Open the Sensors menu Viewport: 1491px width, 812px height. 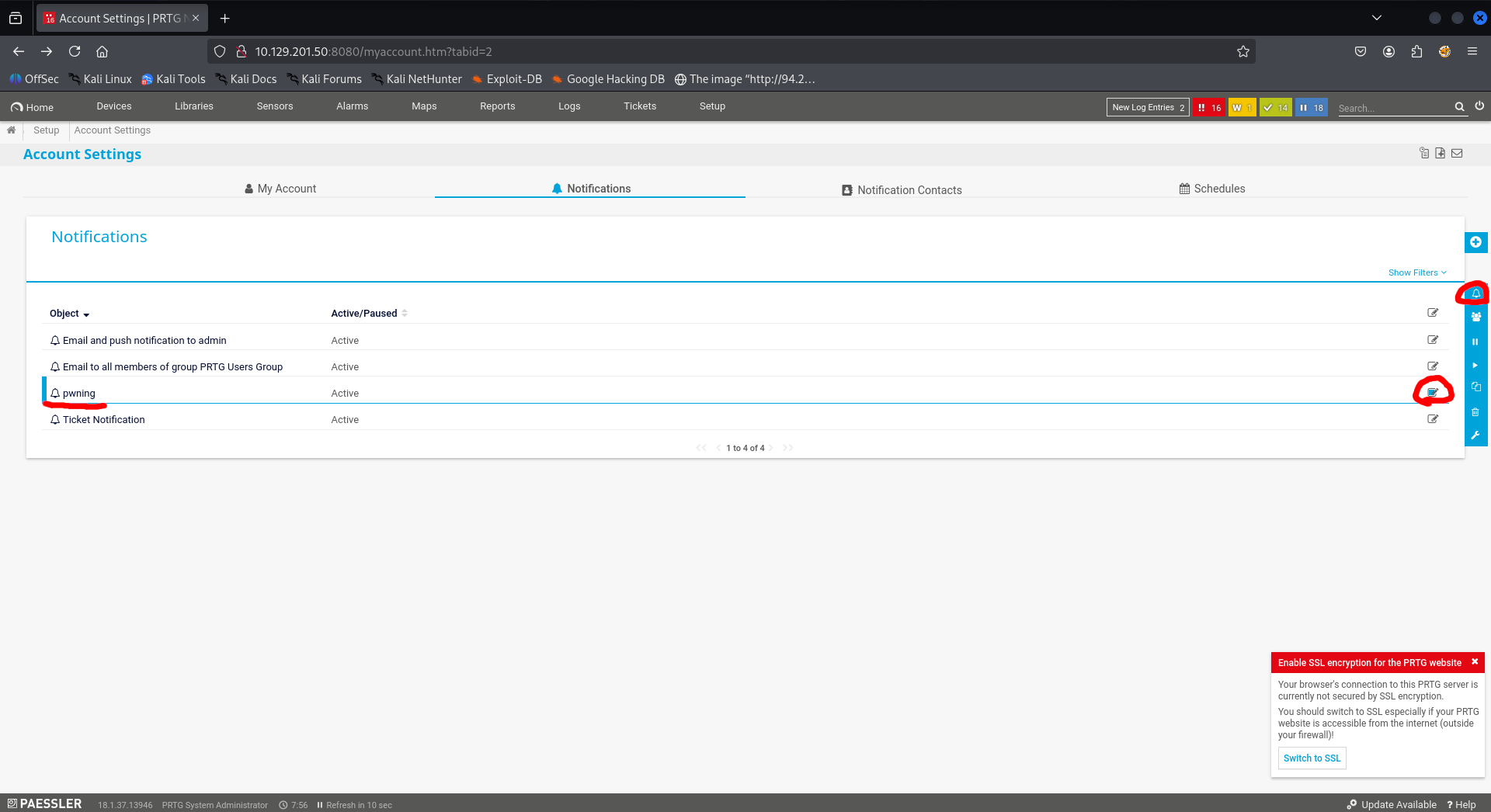tap(275, 106)
